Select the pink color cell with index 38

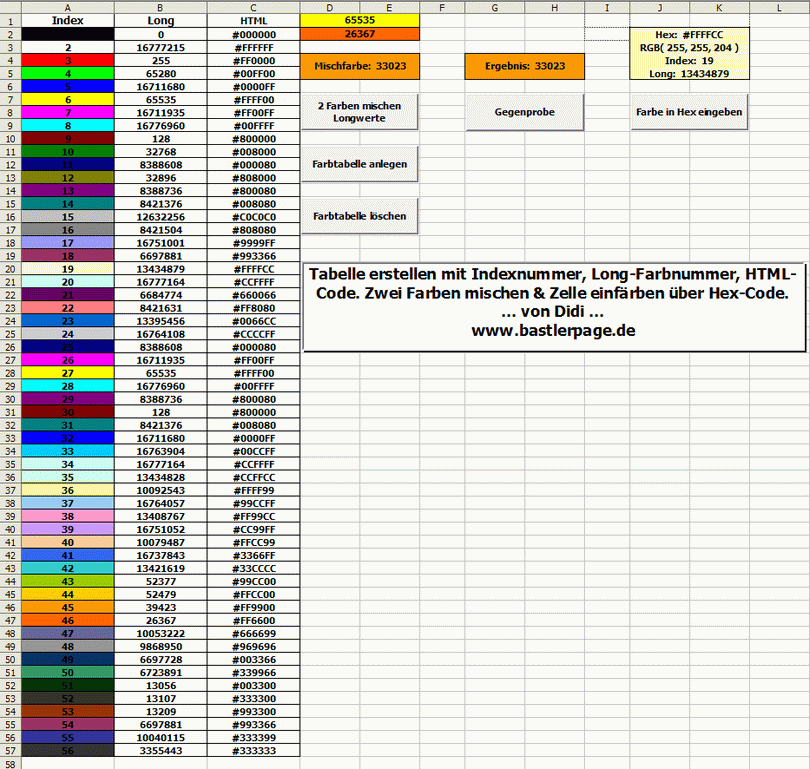click(68, 516)
